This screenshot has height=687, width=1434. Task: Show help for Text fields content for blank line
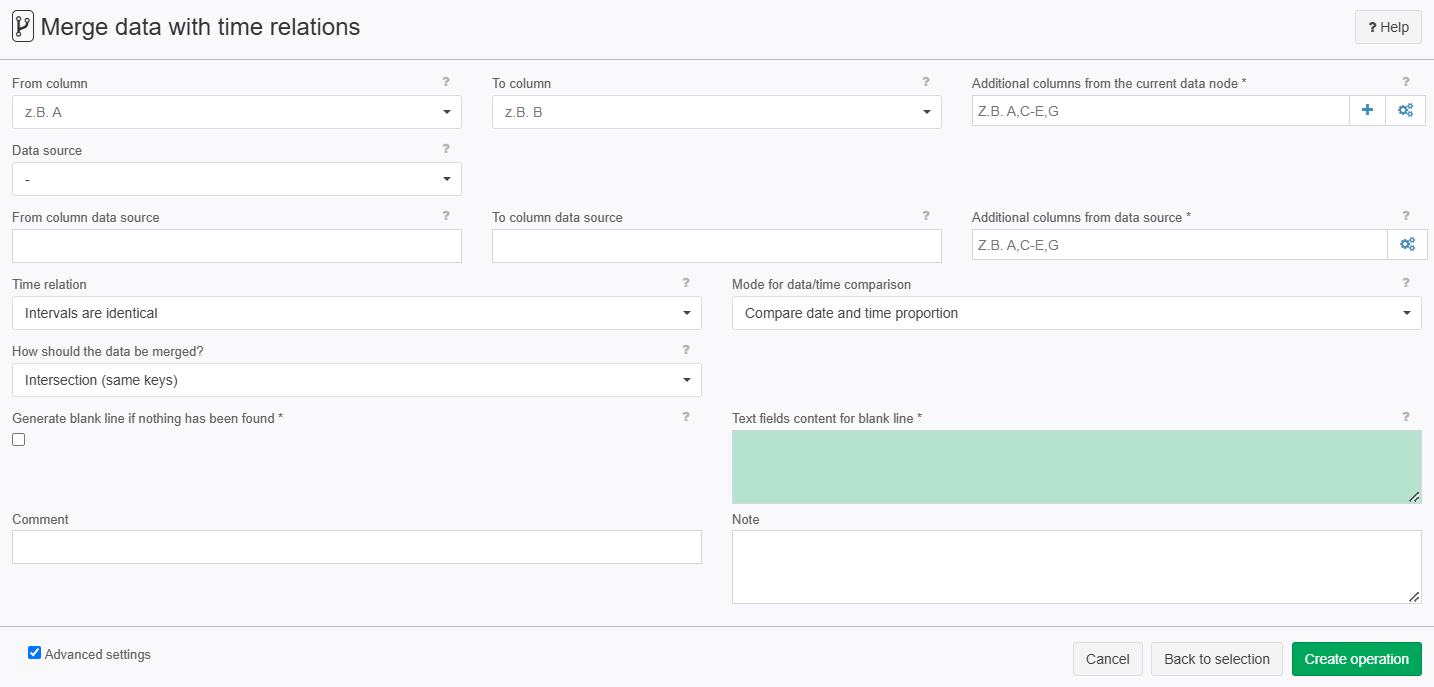pyautogui.click(x=1406, y=417)
